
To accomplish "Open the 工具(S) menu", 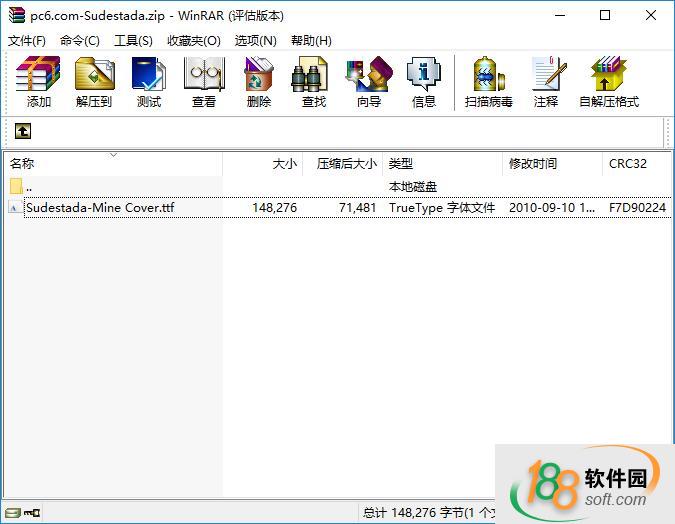I will tap(133, 41).
